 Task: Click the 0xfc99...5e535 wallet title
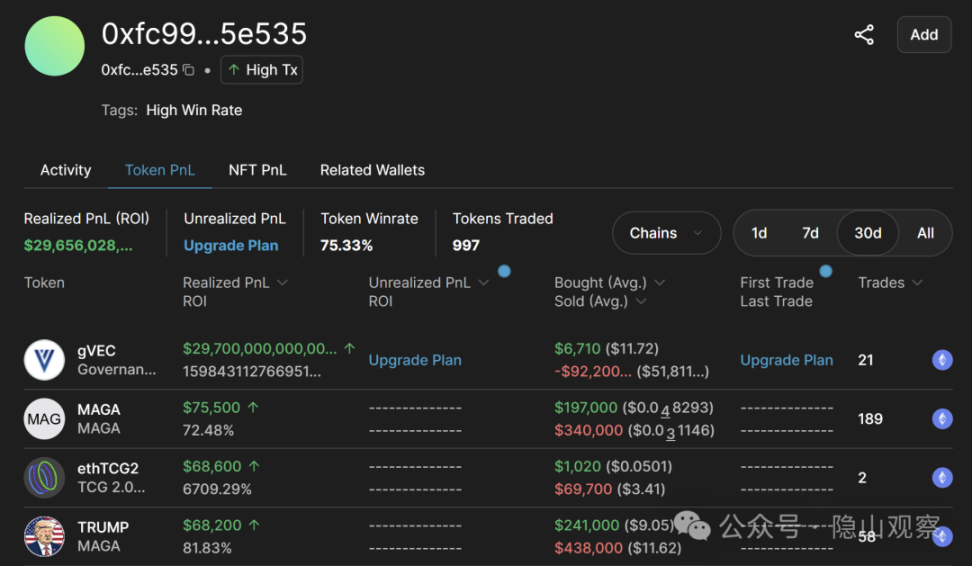204,33
